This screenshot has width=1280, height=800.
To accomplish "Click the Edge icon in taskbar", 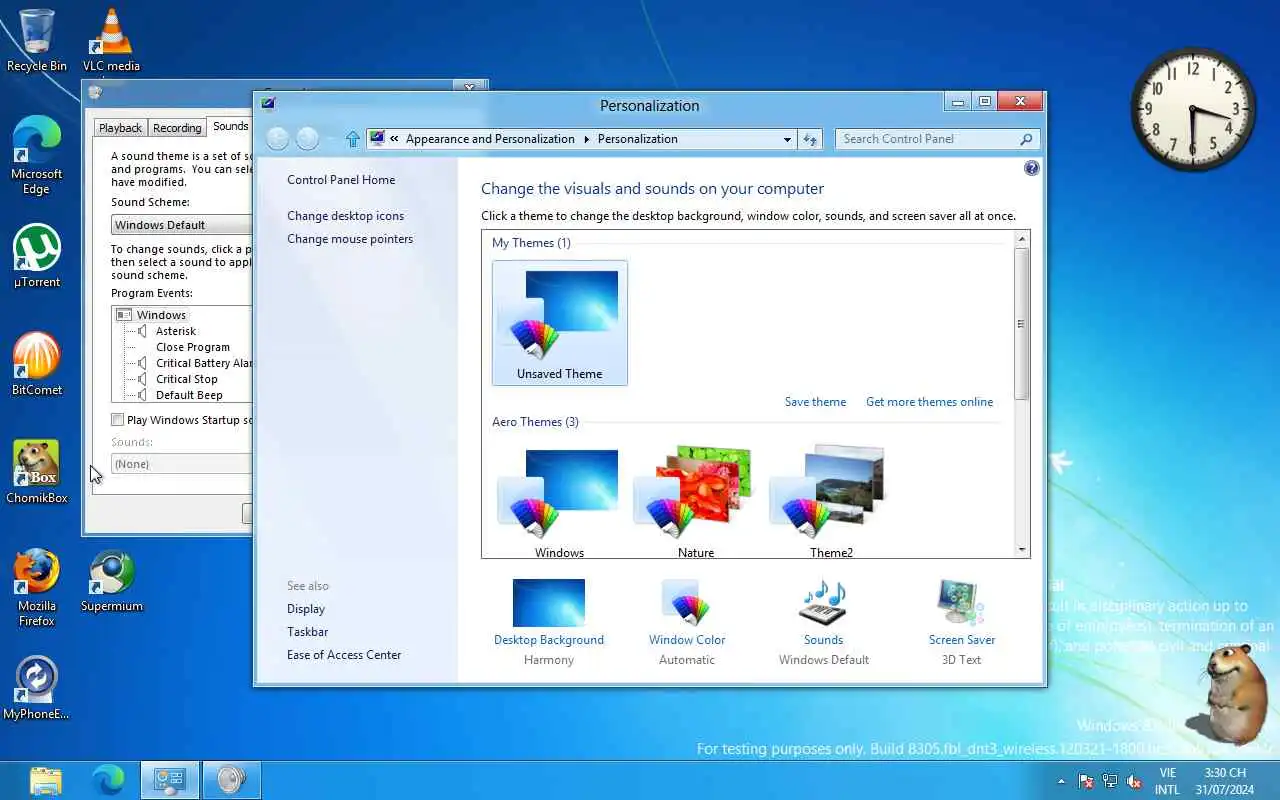I will 108,780.
